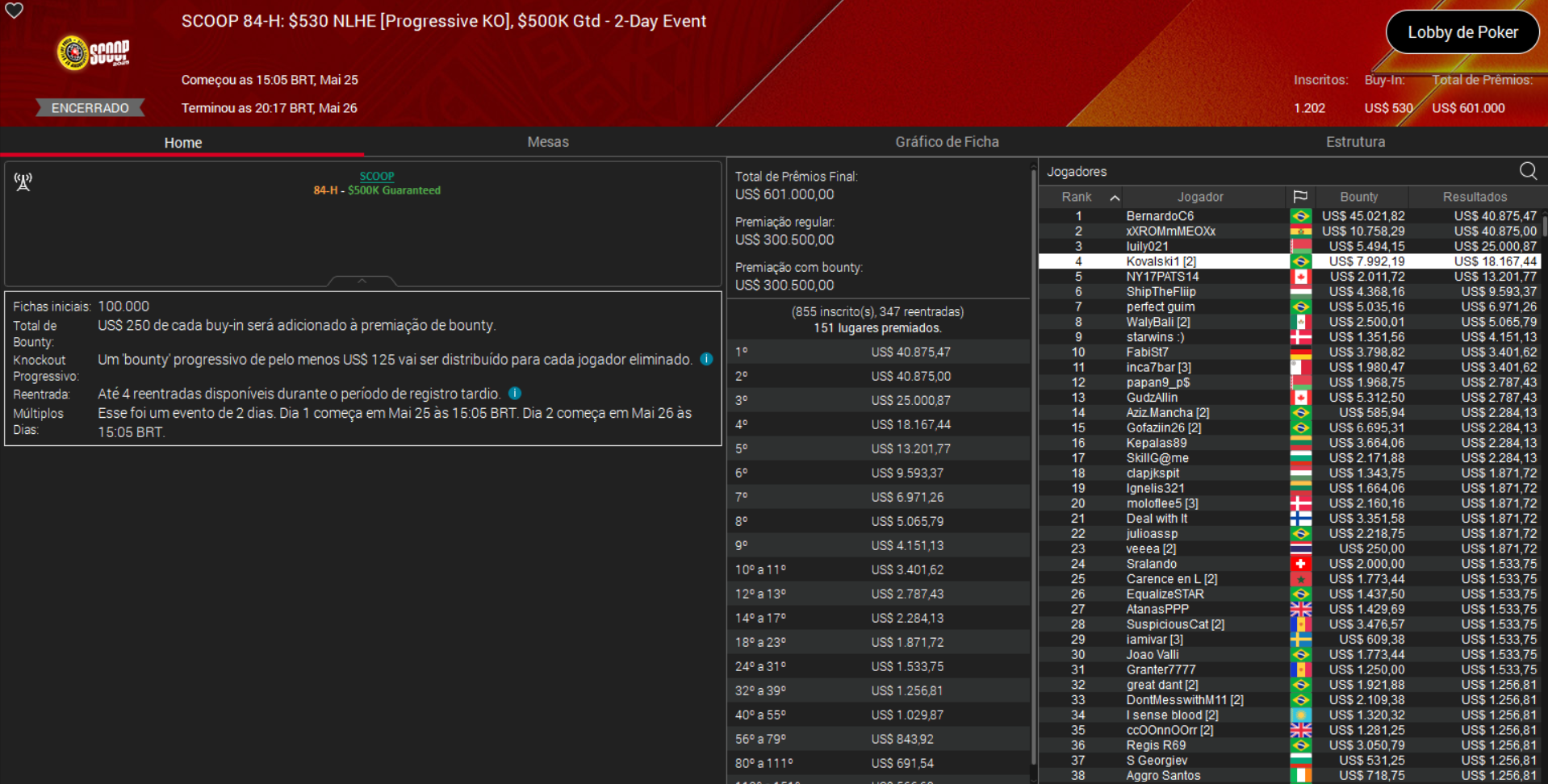Click Sweden flag next to iamivar
1548x784 pixels.
click(1300, 640)
